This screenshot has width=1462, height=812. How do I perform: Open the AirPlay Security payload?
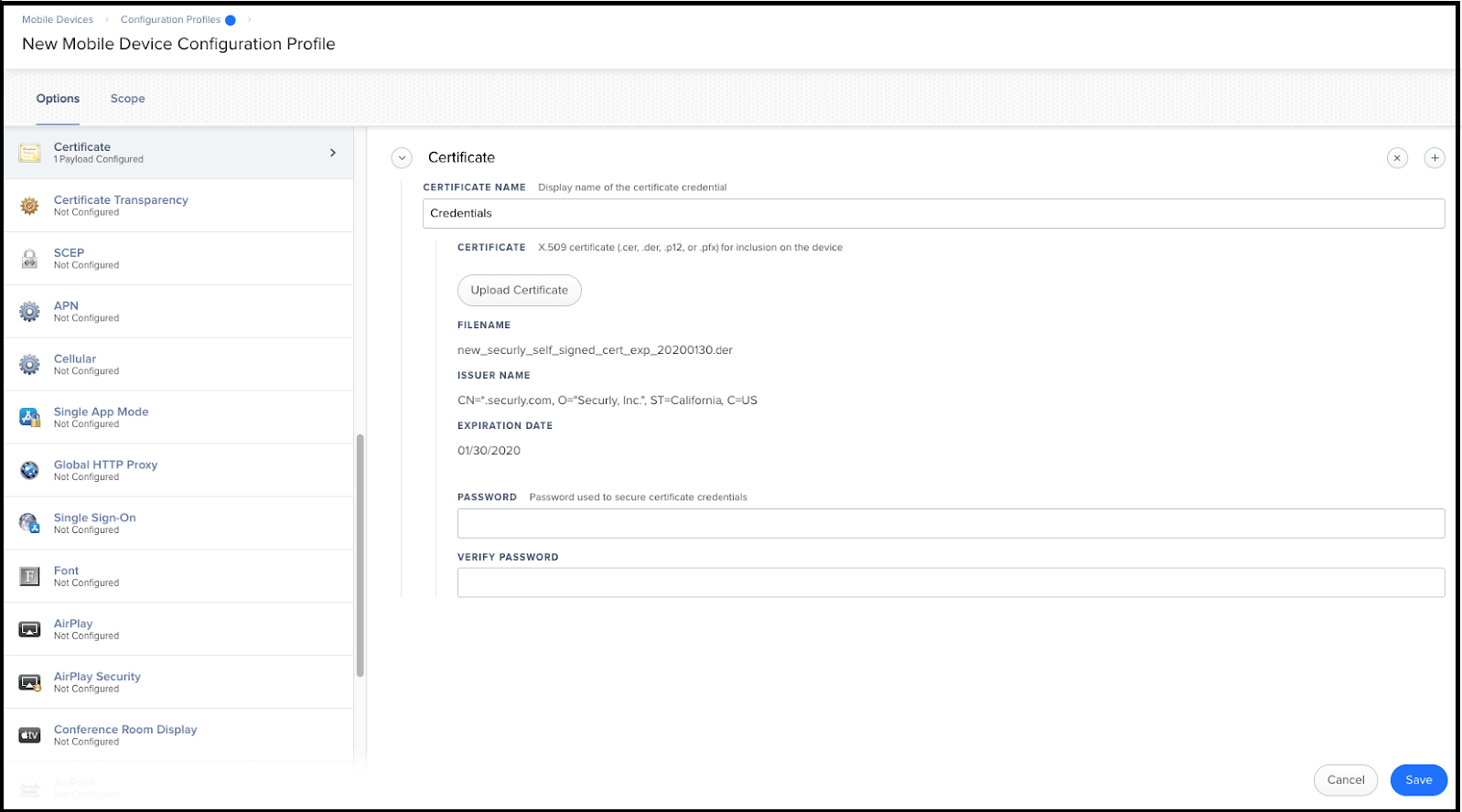[178, 682]
